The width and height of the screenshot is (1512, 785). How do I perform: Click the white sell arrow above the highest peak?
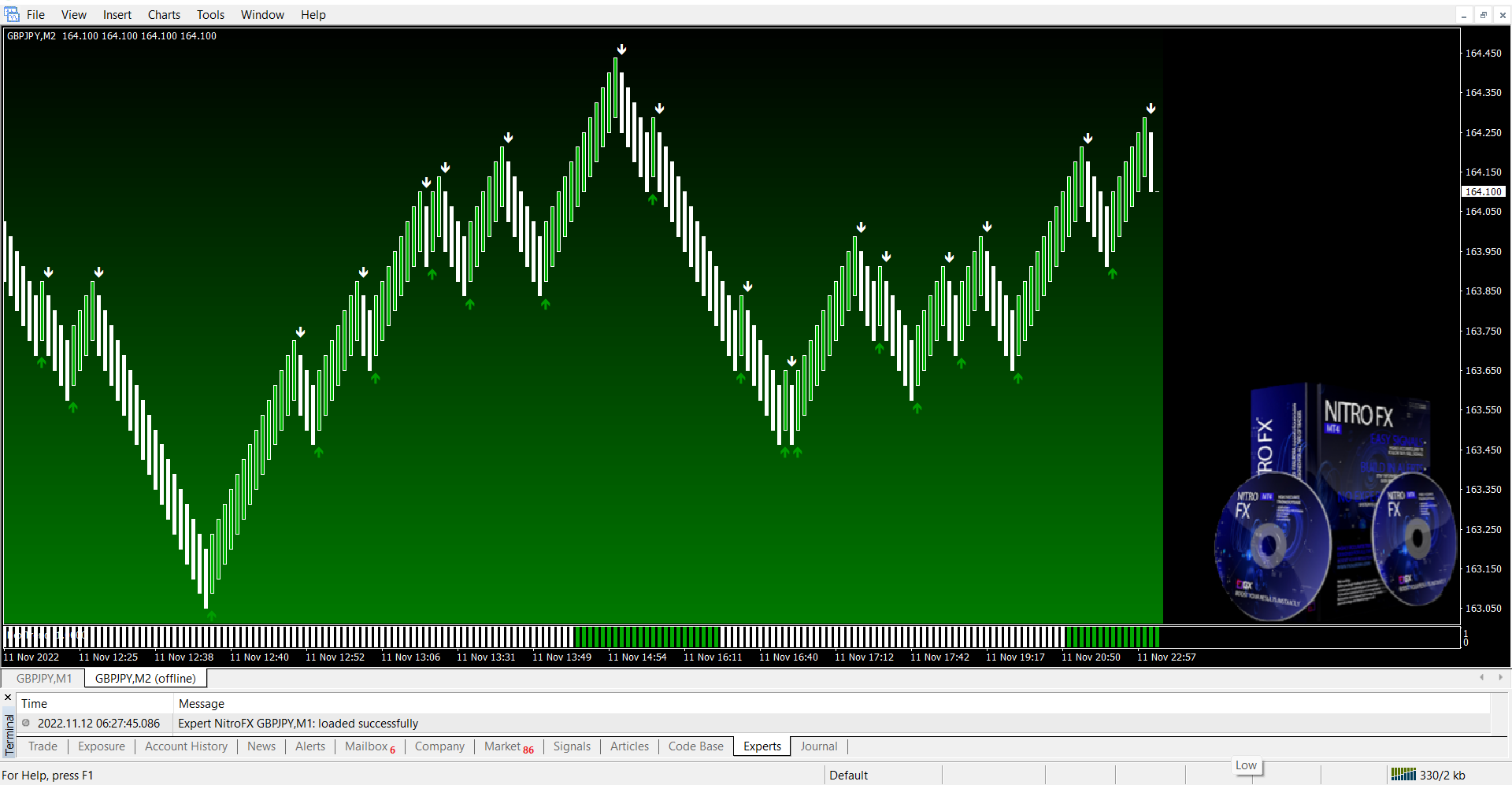621,50
